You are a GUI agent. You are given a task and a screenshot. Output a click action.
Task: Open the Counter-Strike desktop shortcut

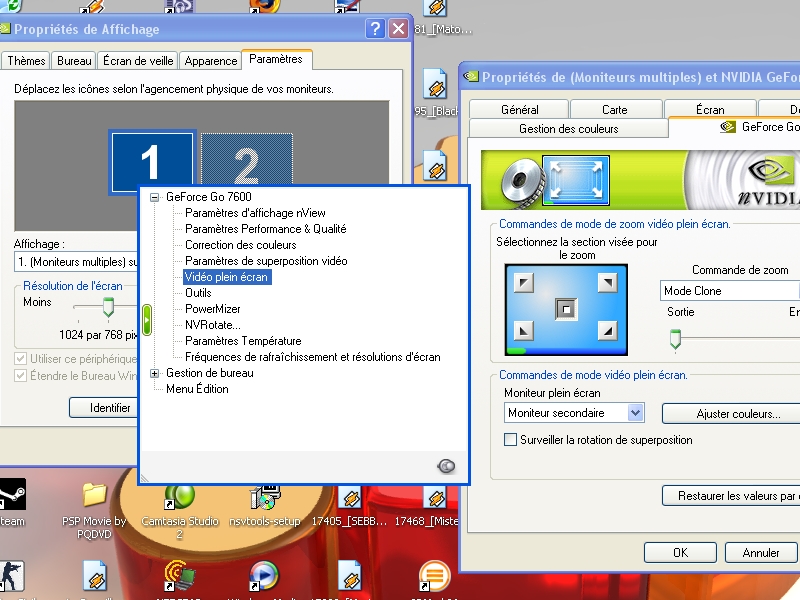[x=12, y=580]
